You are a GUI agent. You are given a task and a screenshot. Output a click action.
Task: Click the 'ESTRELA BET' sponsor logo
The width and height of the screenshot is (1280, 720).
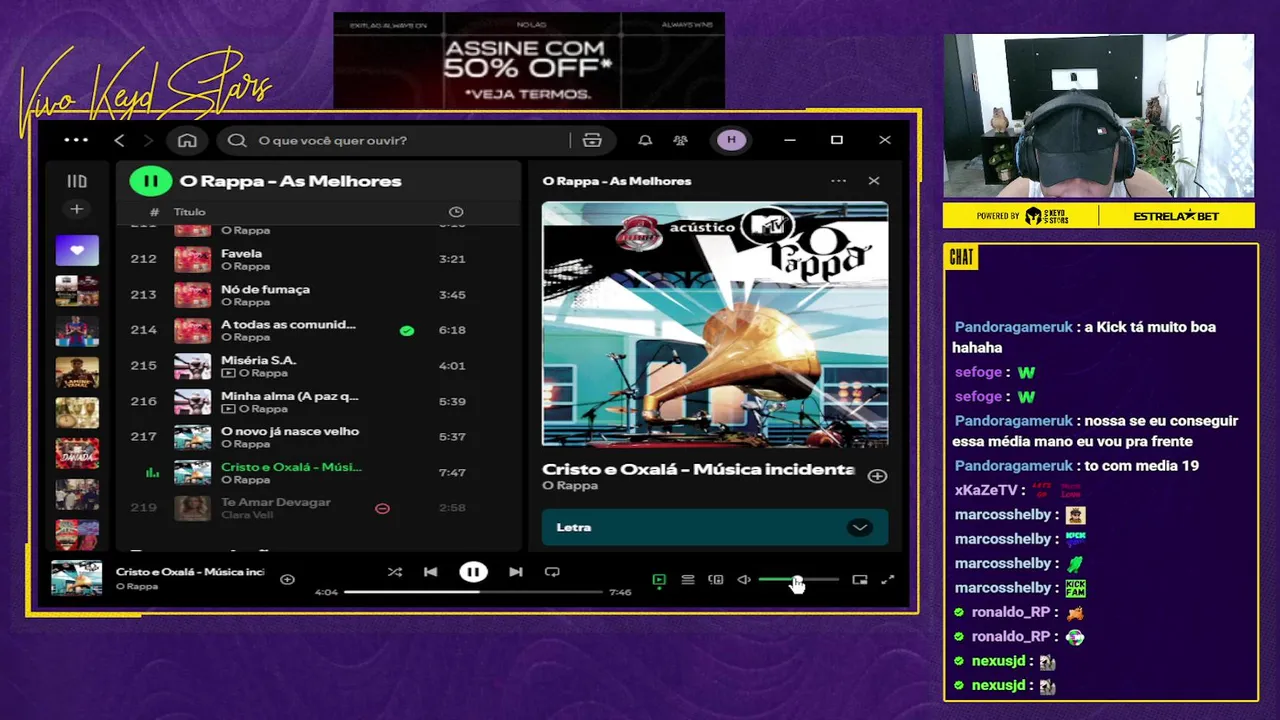coord(1176,216)
